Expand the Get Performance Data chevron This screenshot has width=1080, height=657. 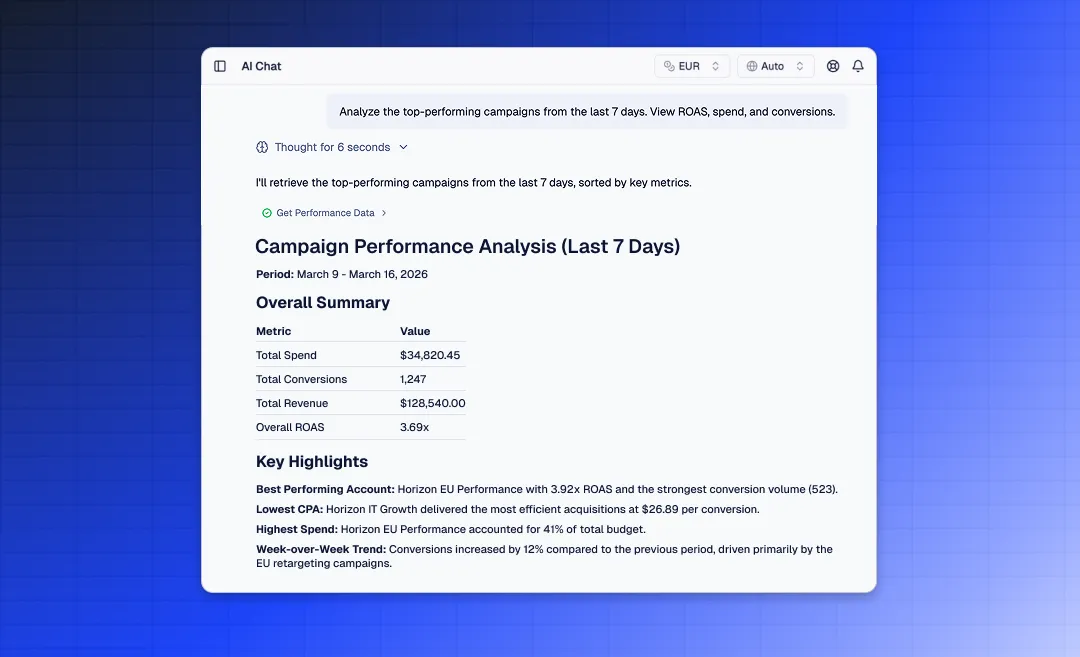pos(384,213)
